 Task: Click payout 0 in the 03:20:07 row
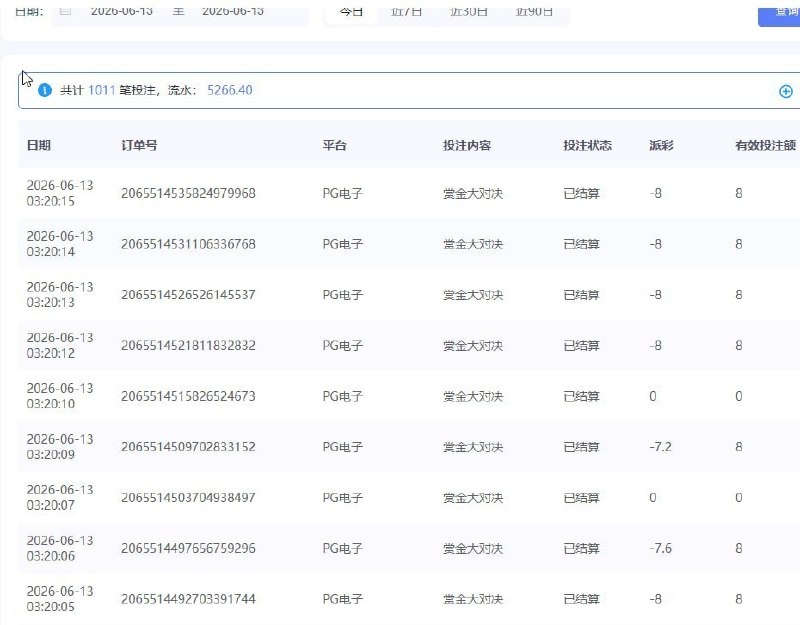tap(653, 497)
